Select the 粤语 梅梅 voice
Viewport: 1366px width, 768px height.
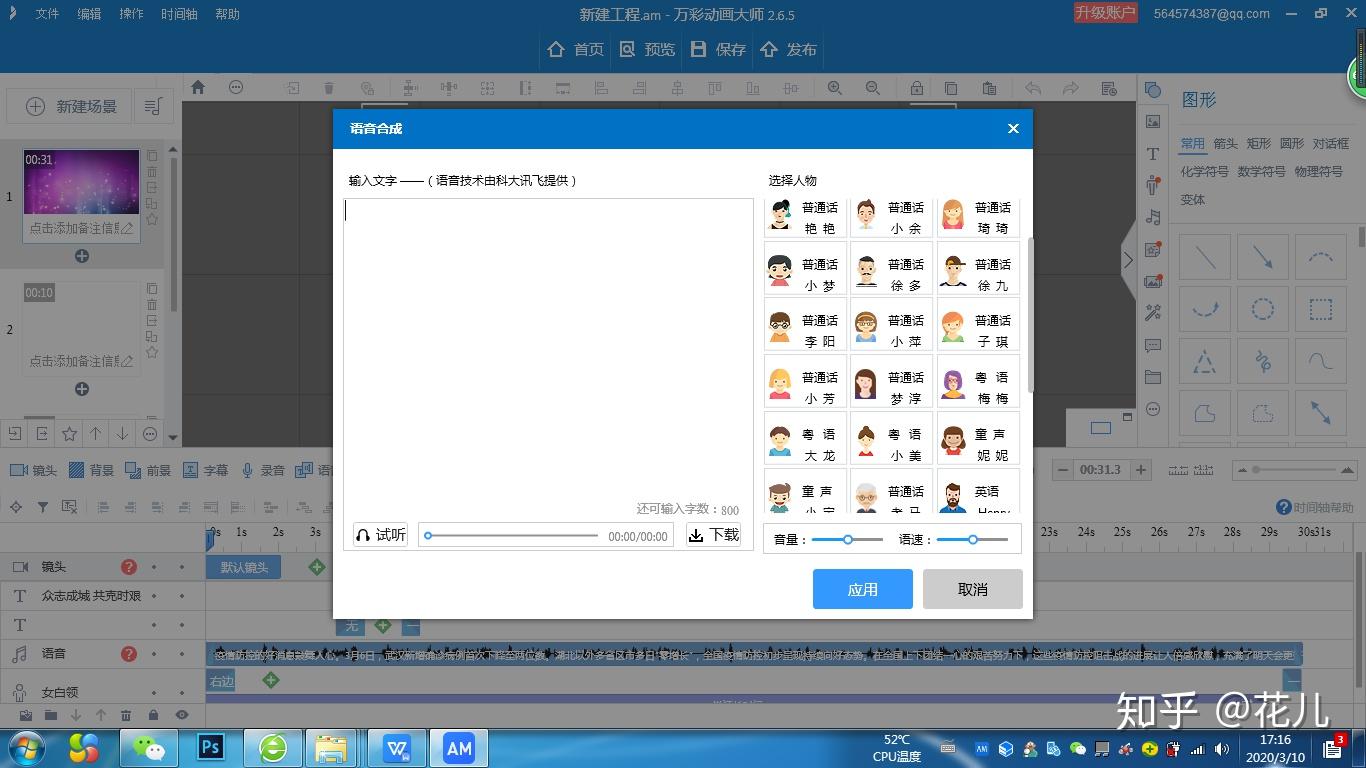(x=979, y=381)
